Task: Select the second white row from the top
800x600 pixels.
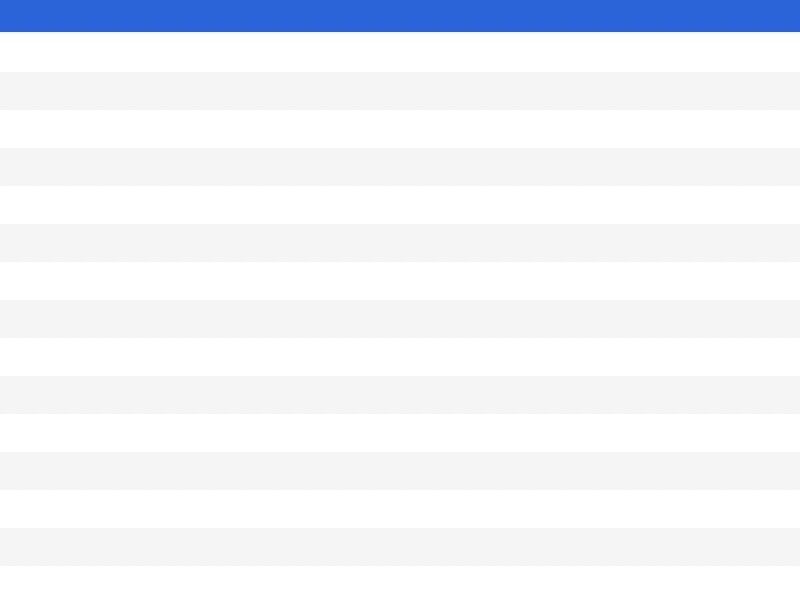Action: 400,128
